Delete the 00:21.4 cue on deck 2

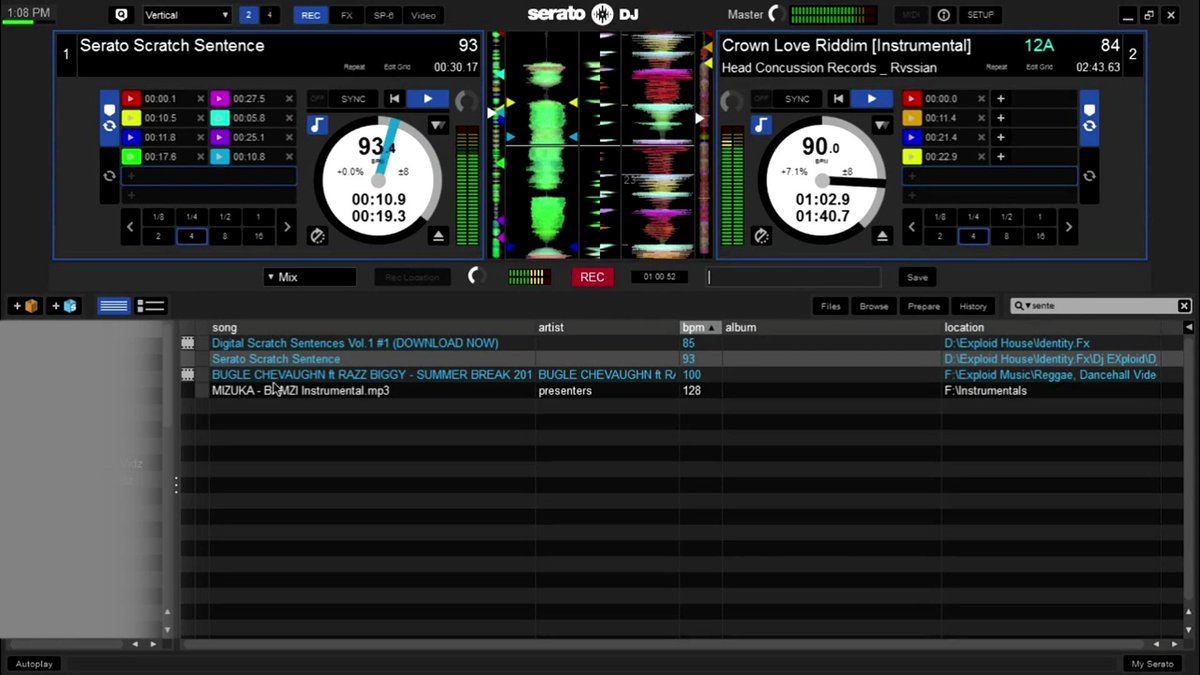(x=980, y=137)
